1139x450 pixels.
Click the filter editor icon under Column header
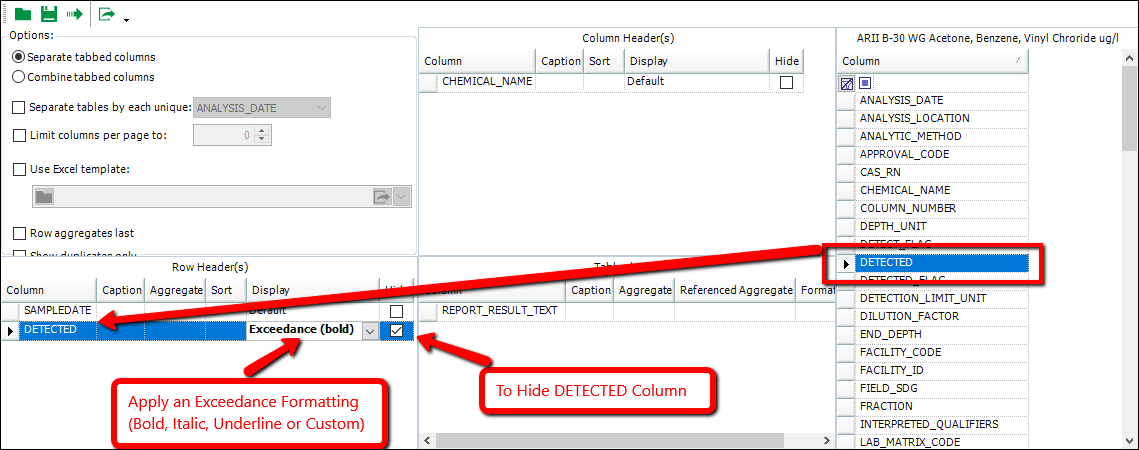pos(847,83)
